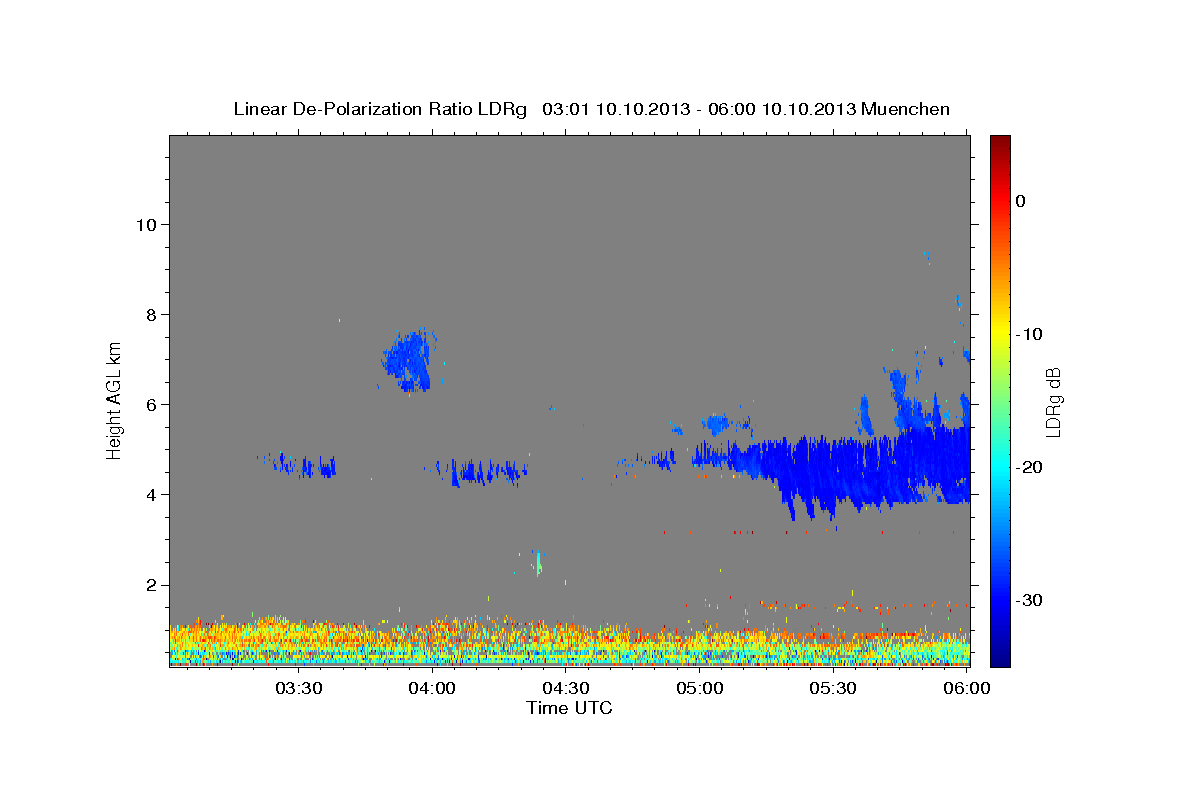Image resolution: width=1200 pixels, height=800 pixels.
Task: Click the 05:00 time tick label
Action: (x=700, y=689)
